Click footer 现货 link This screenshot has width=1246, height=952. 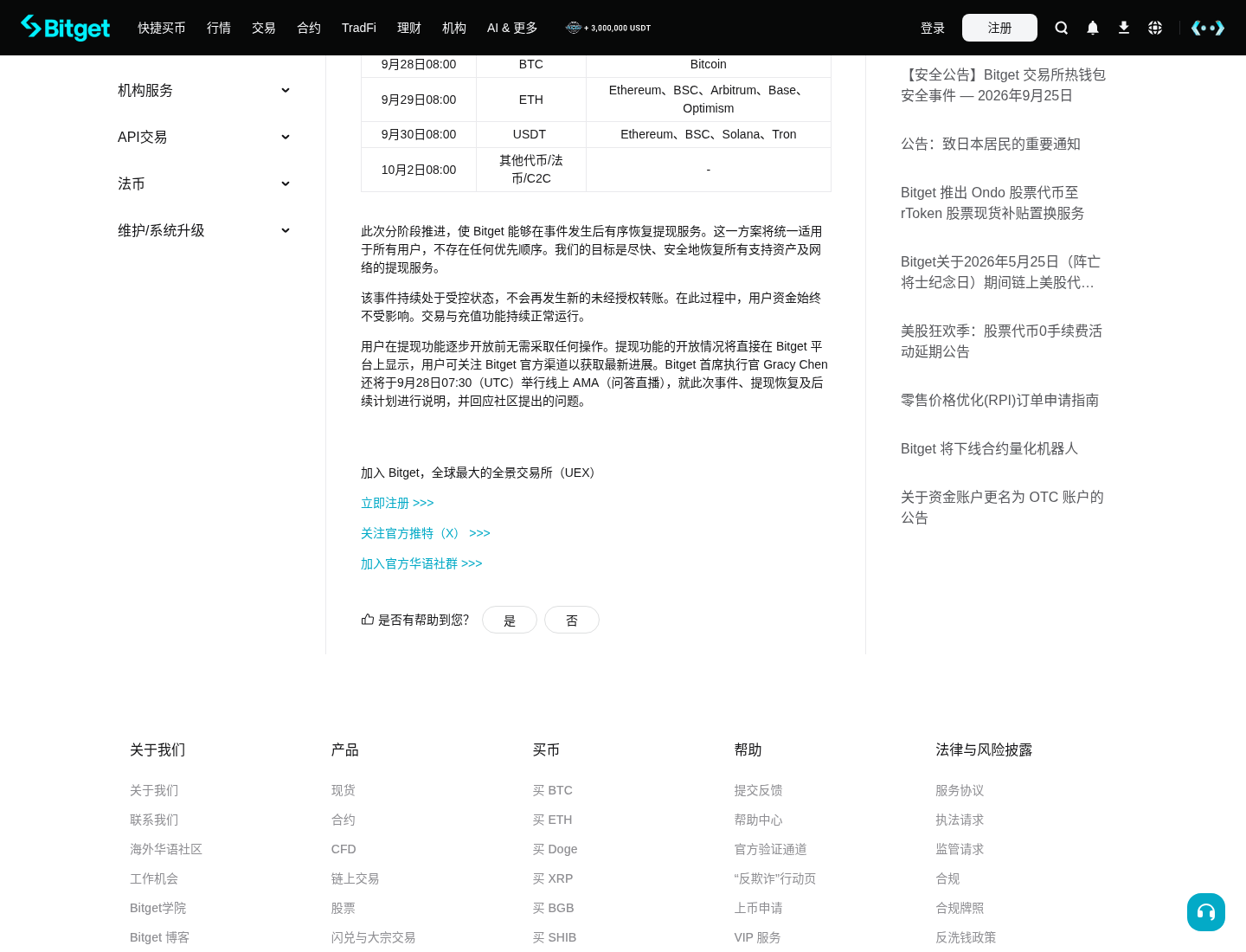click(344, 790)
